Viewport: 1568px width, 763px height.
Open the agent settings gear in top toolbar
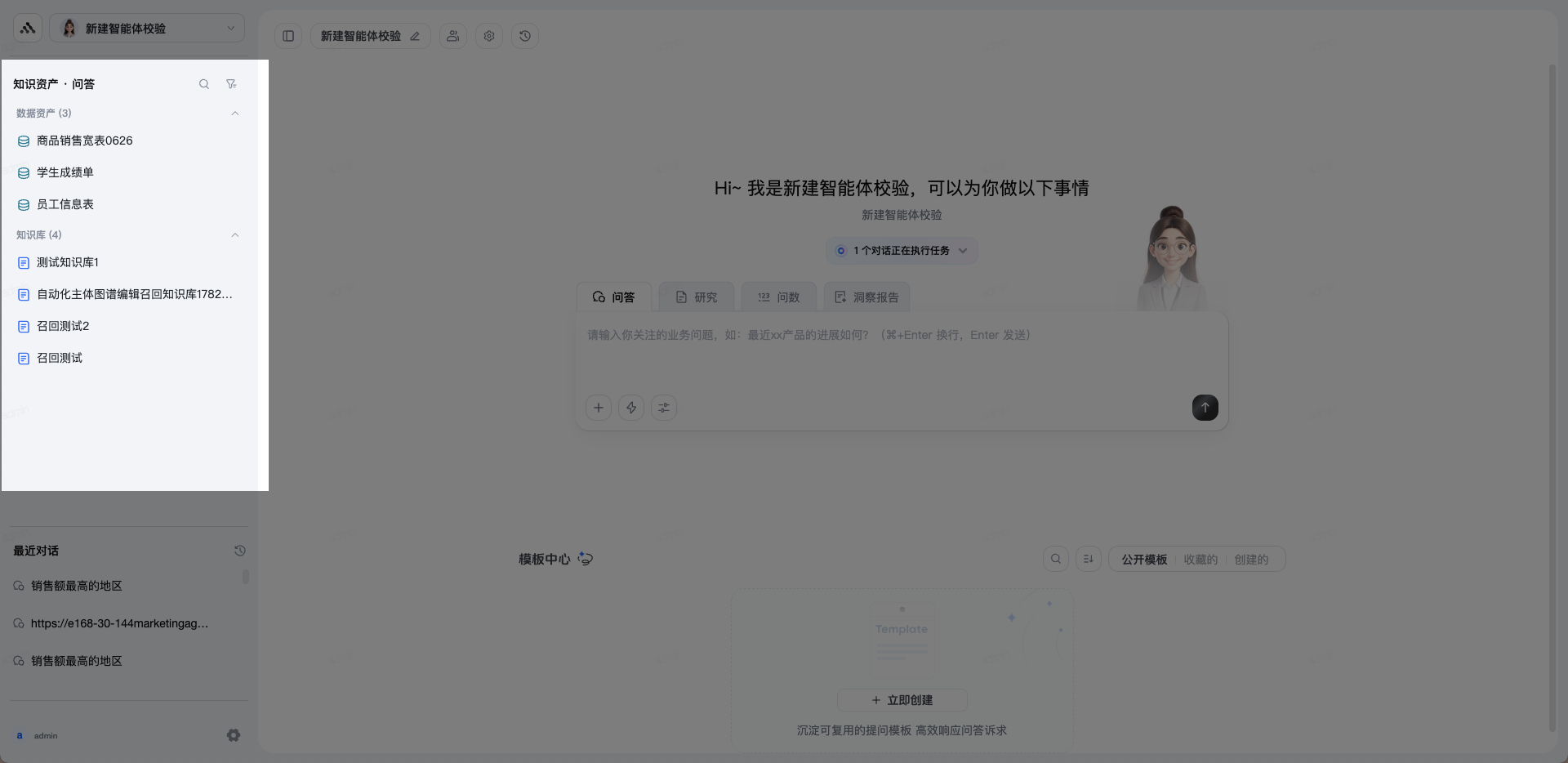click(x=489, y=36)
